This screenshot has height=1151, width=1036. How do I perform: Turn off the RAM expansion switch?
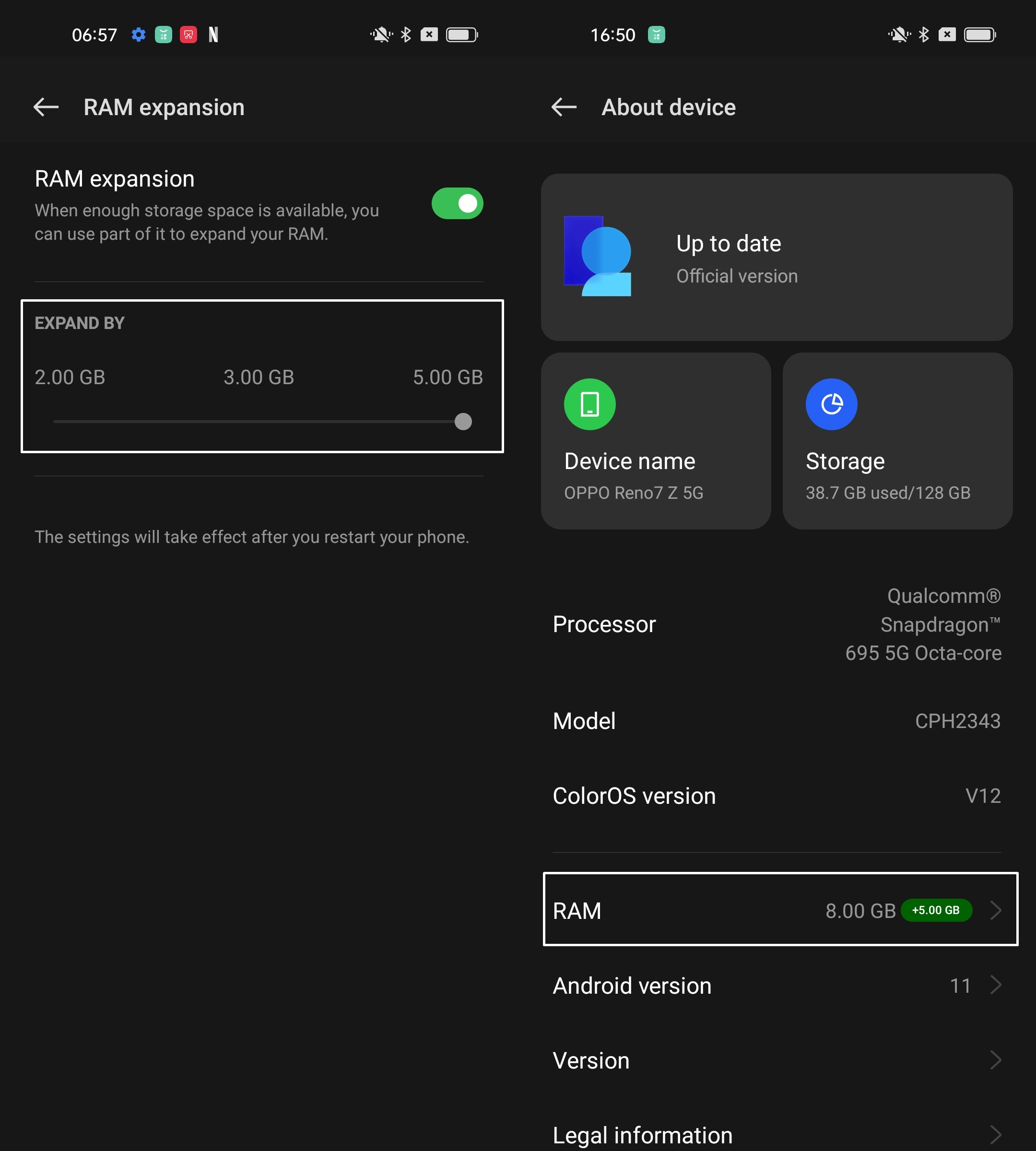point(457,203)
